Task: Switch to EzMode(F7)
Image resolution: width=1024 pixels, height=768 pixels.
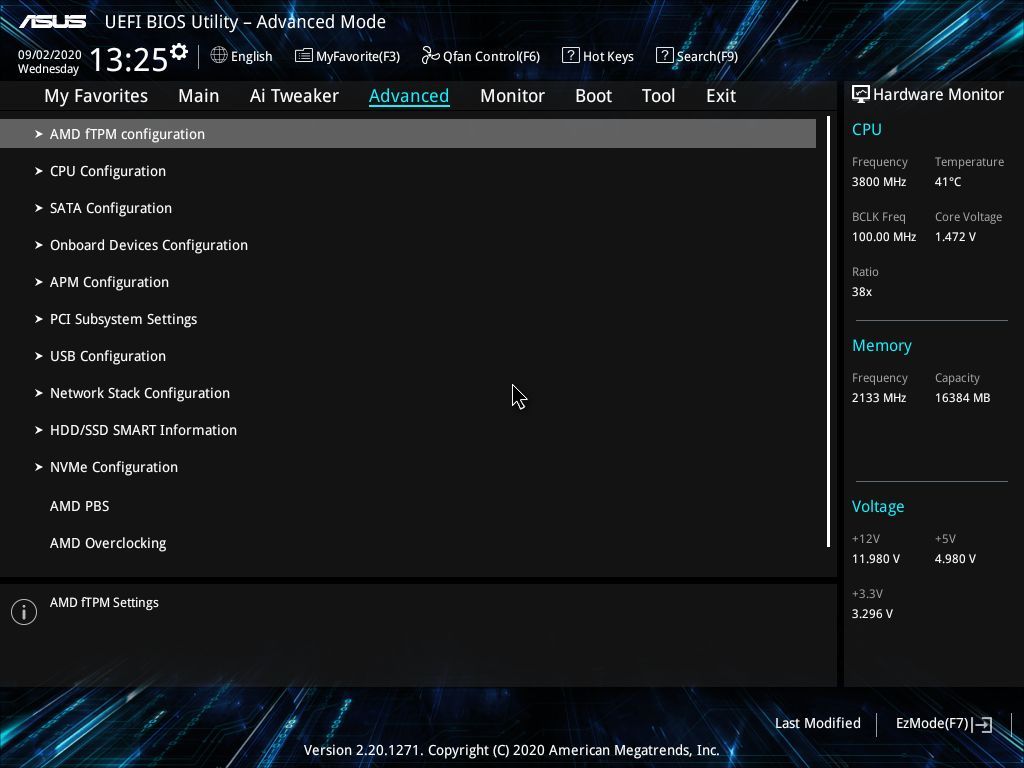Action: click(944, 723)
